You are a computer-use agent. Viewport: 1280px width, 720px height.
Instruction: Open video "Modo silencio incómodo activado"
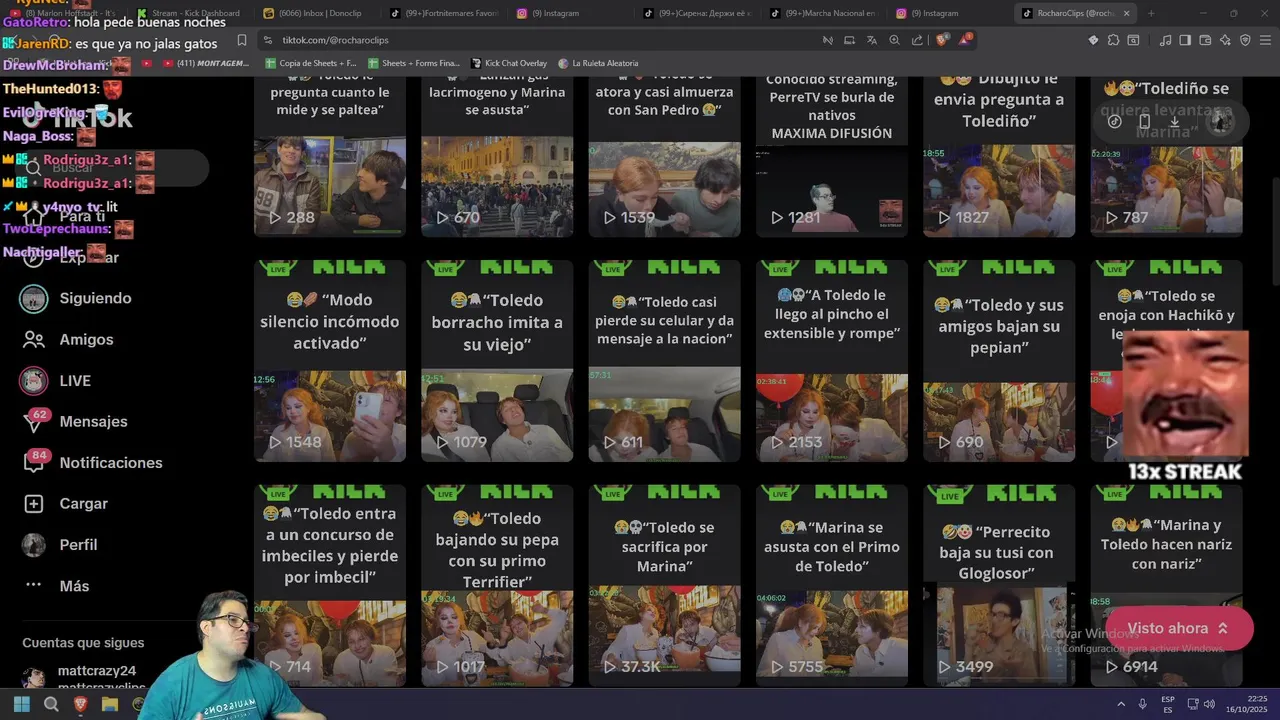coord(330,361)
